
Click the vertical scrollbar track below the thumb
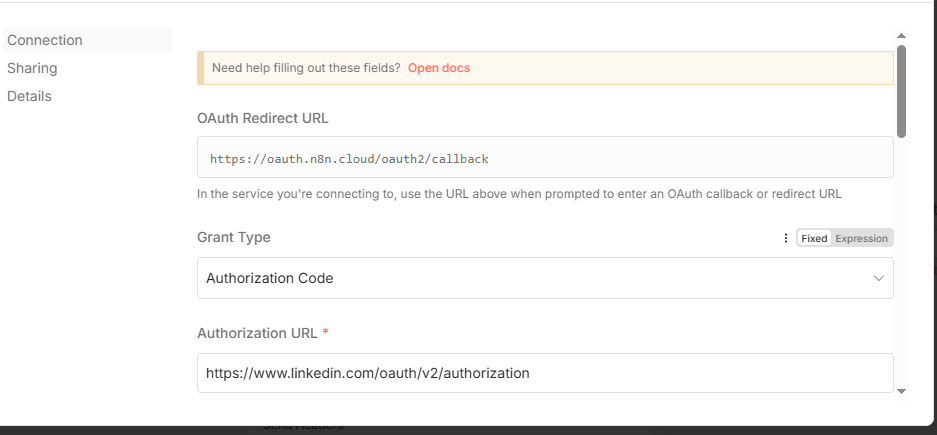click(901, 260)
